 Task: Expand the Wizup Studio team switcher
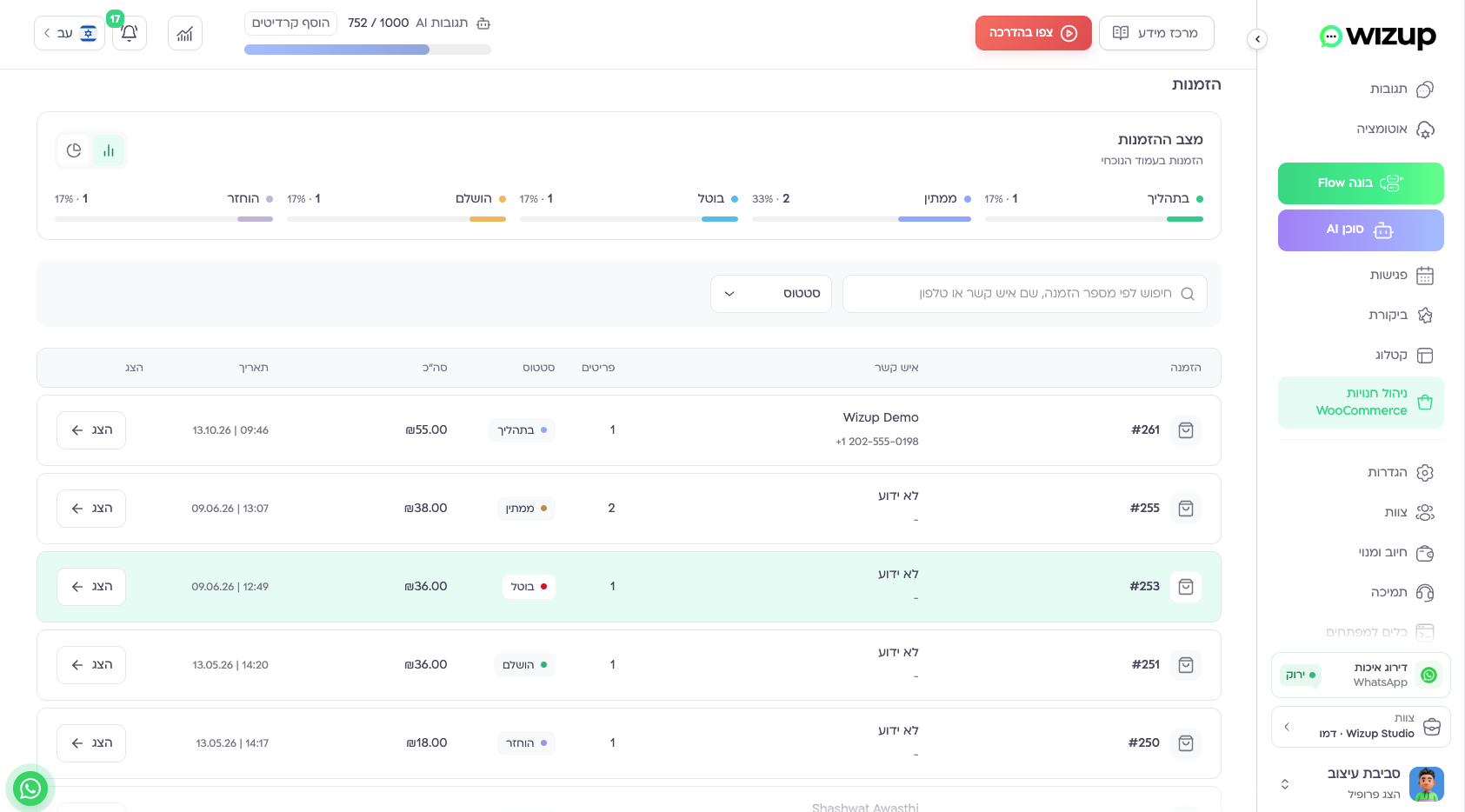pos(1361,726)
